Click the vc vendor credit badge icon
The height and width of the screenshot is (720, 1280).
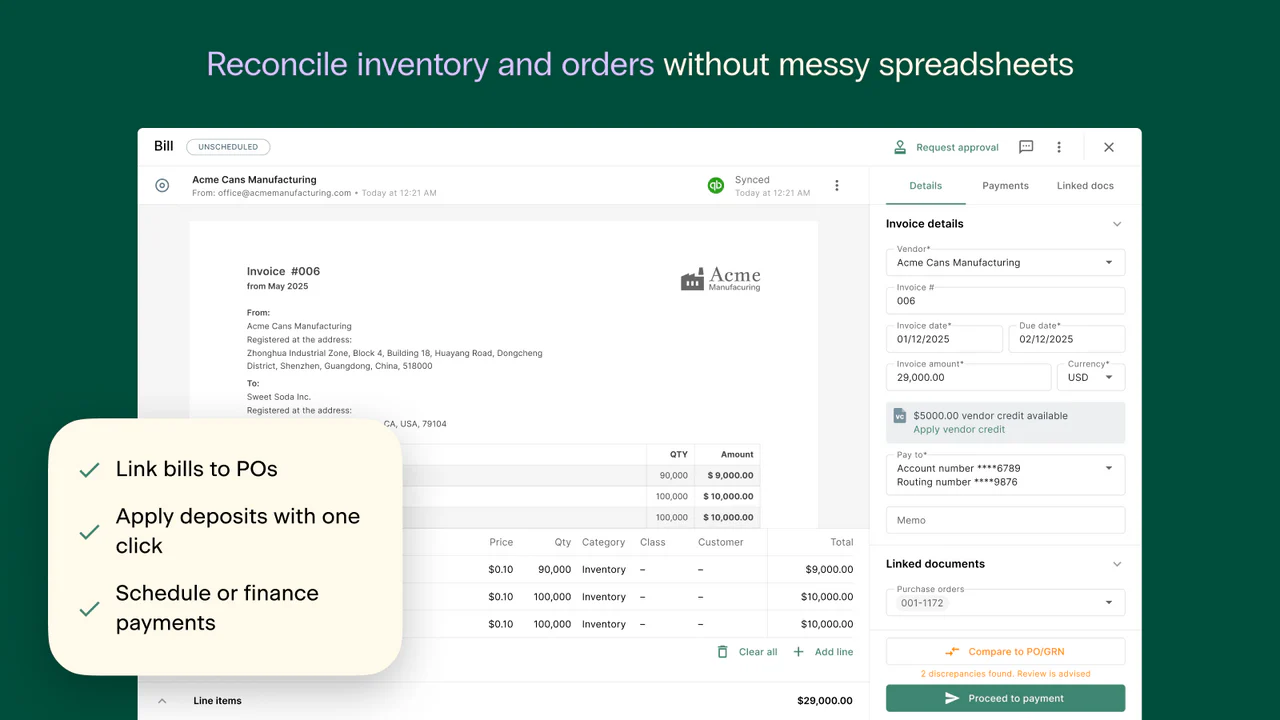[899, 414]
